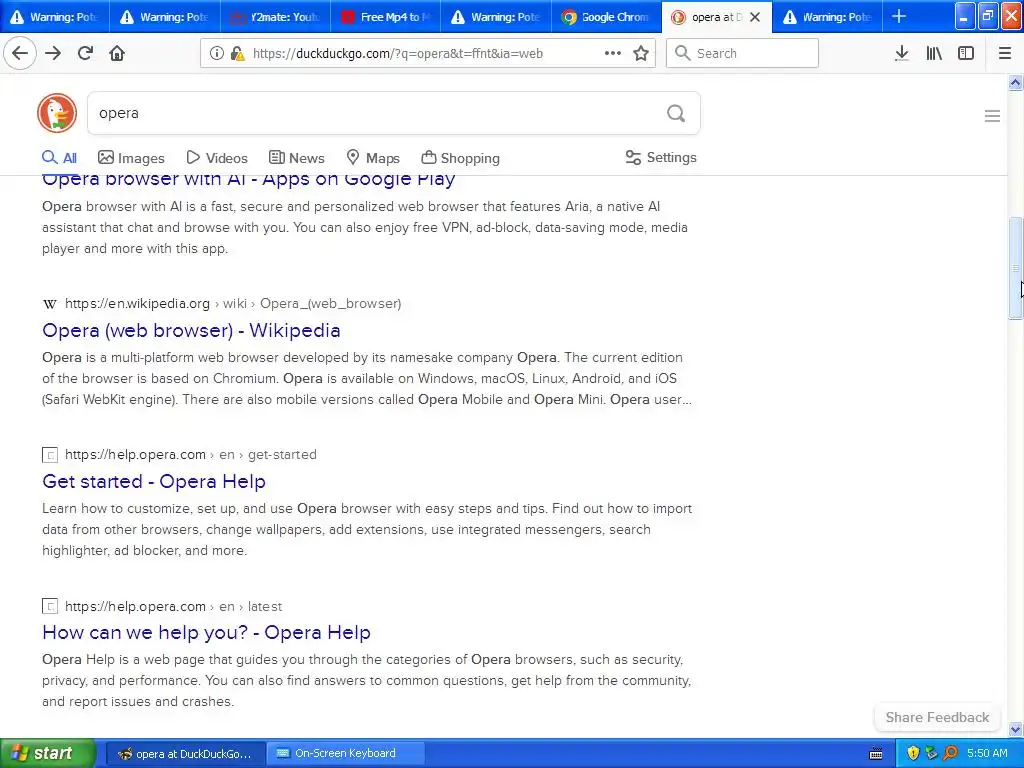1024x768 pixels.
Task: Switch to the Free Mp4 tab
Action: pyautogui.click(x=385, y=17)
